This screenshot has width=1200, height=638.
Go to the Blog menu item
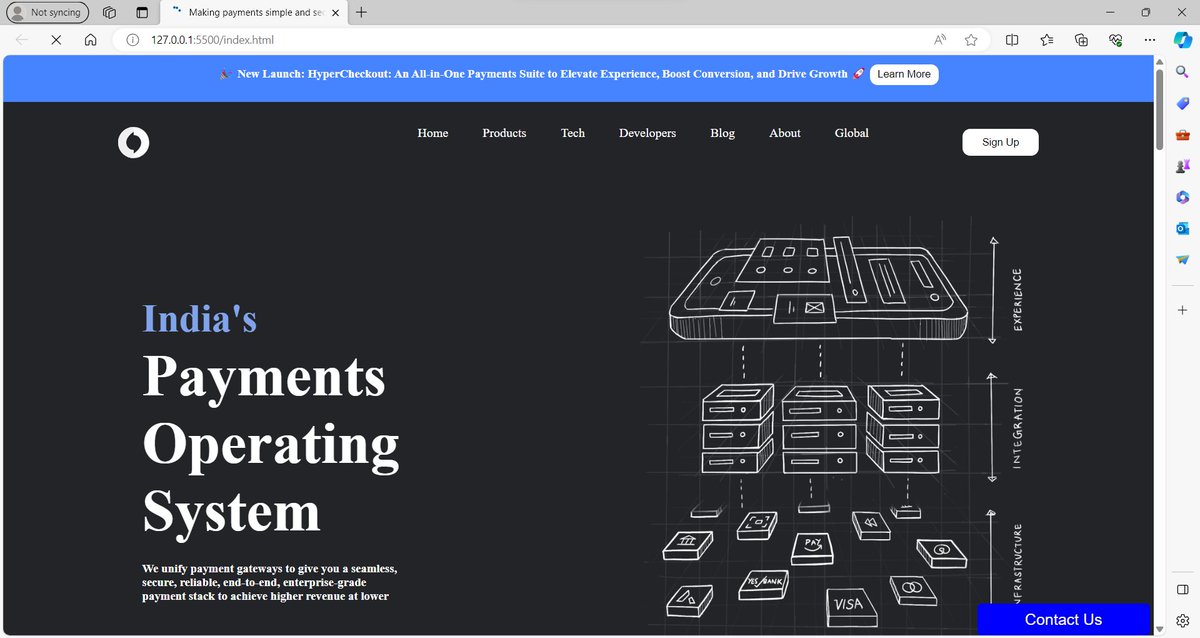[722, 133]
